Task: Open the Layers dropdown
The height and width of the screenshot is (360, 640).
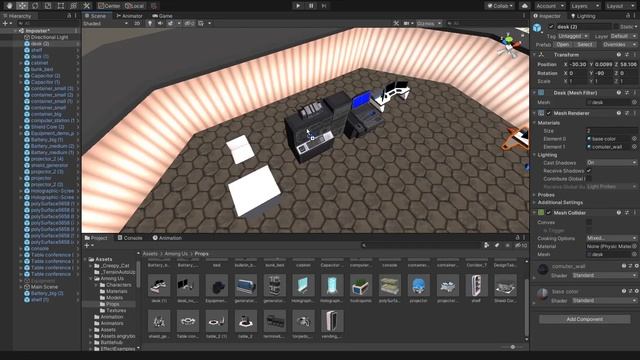Action: coord(585,6)
